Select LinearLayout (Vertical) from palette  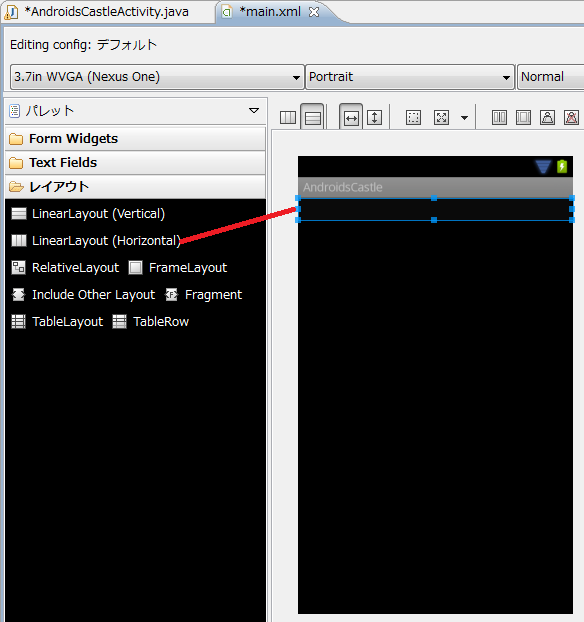tap(88, 214)
